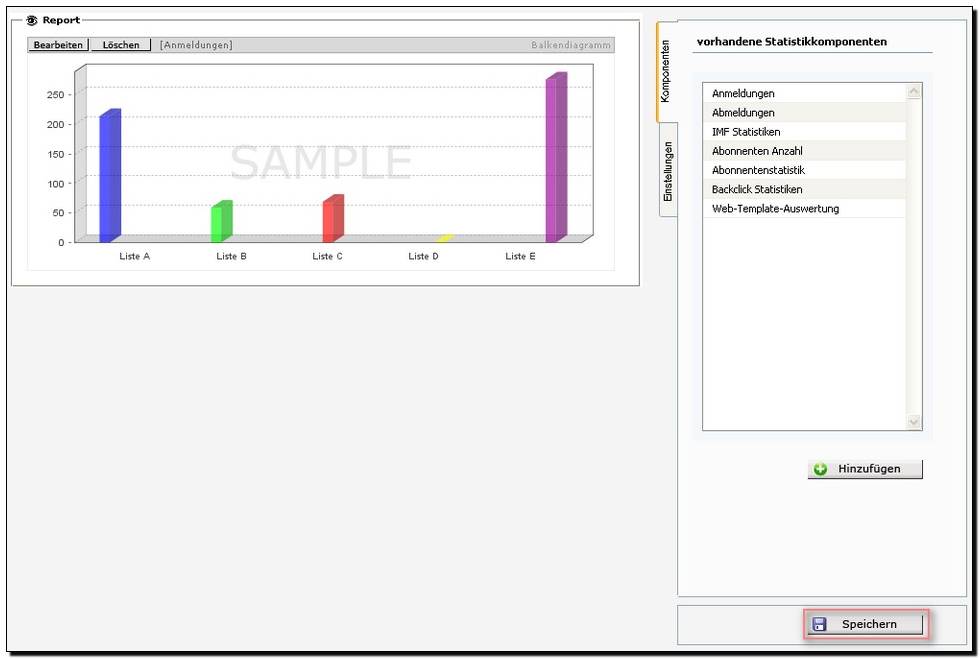Click the floppy disk save icon
Image resolution: width=980 pixels, height=659 pixels.
pos(819,624)
